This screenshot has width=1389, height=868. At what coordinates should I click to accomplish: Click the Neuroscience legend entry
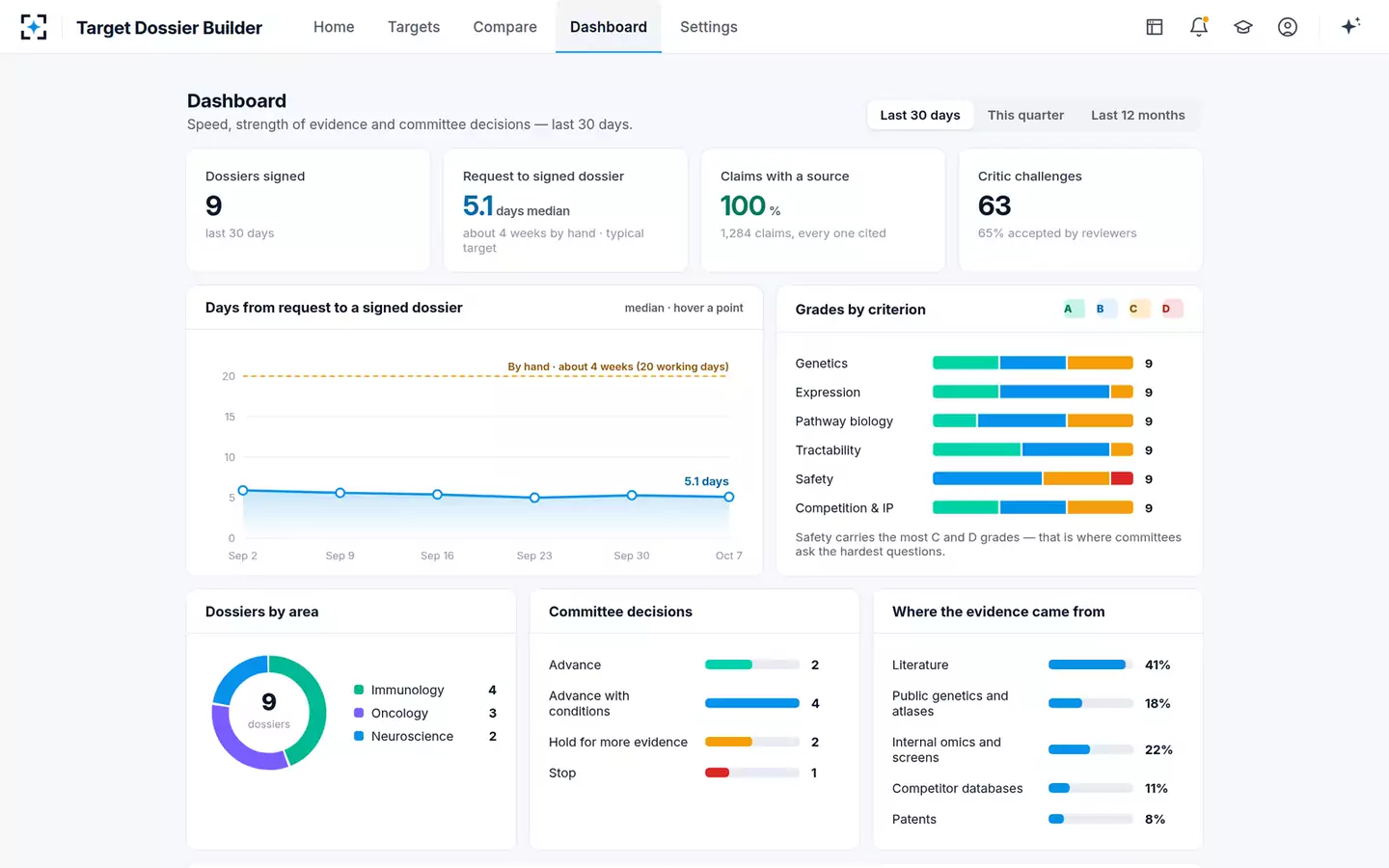coord(425,737)
